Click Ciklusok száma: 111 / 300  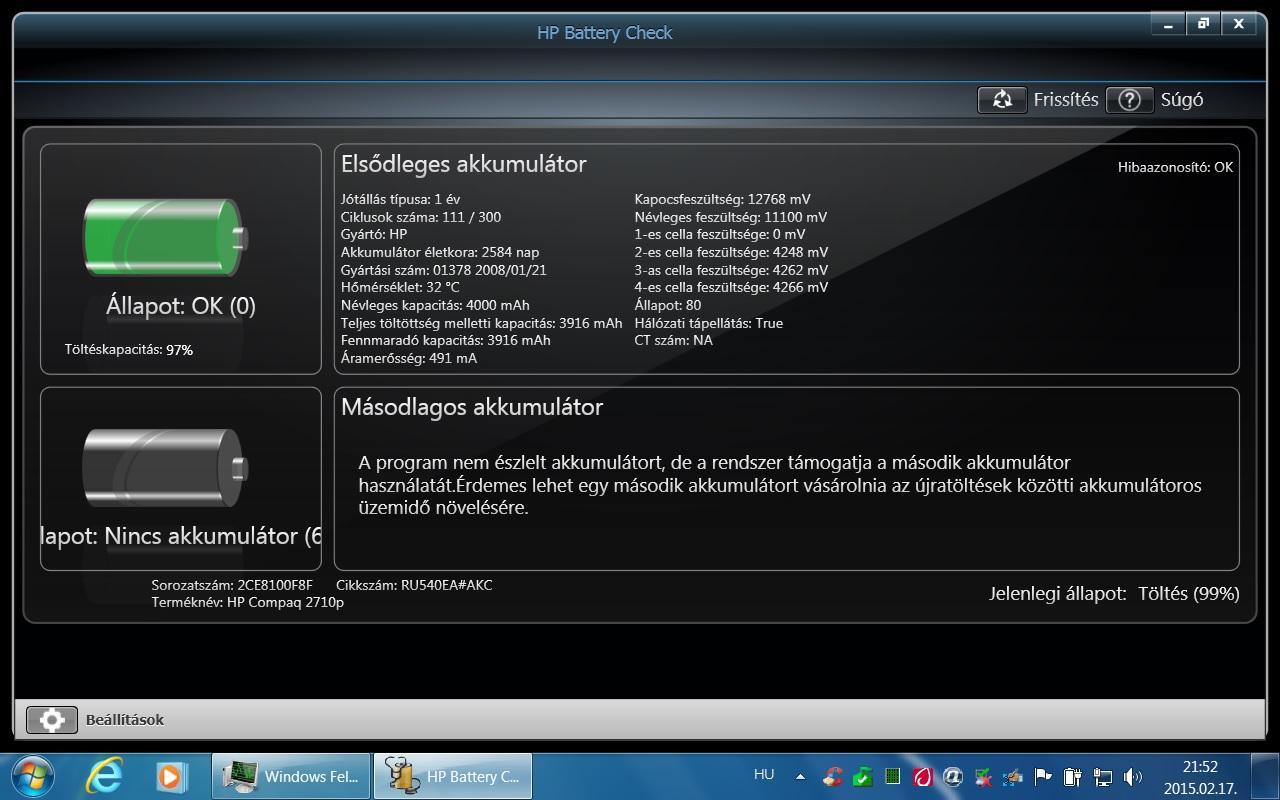pos(421,217)
